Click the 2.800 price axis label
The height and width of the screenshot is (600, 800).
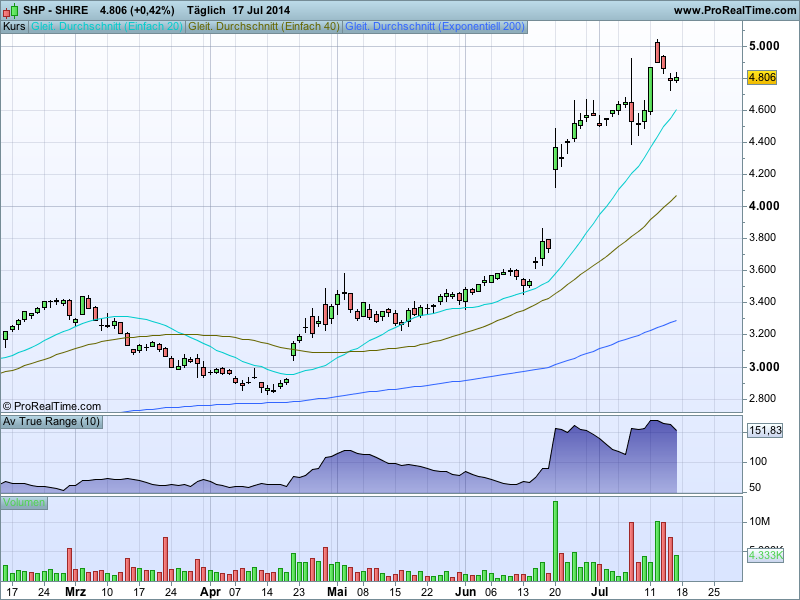[x=762, y=399]
